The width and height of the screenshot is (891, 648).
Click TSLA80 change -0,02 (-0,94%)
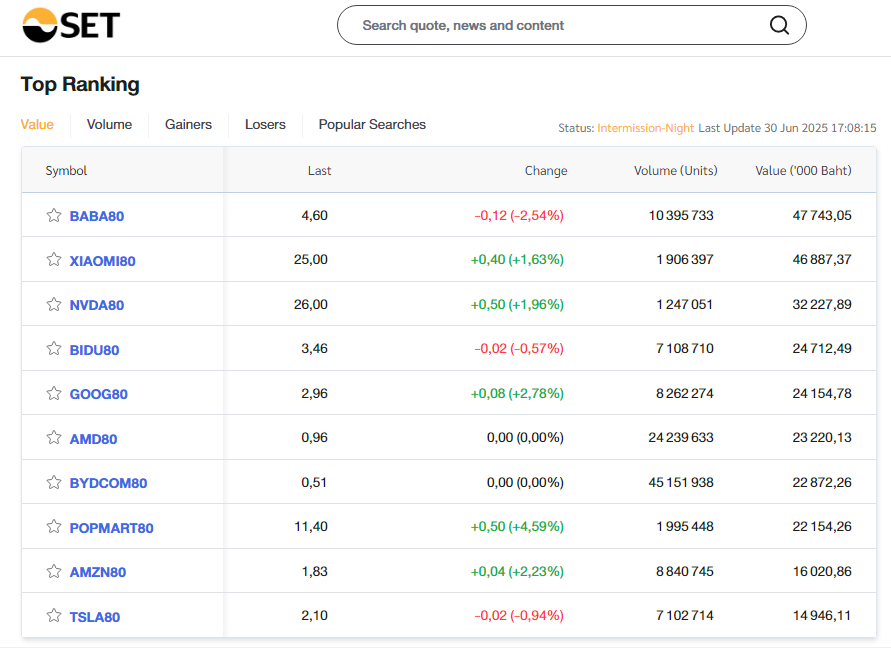pyautogui.click(x=519, y=616)
